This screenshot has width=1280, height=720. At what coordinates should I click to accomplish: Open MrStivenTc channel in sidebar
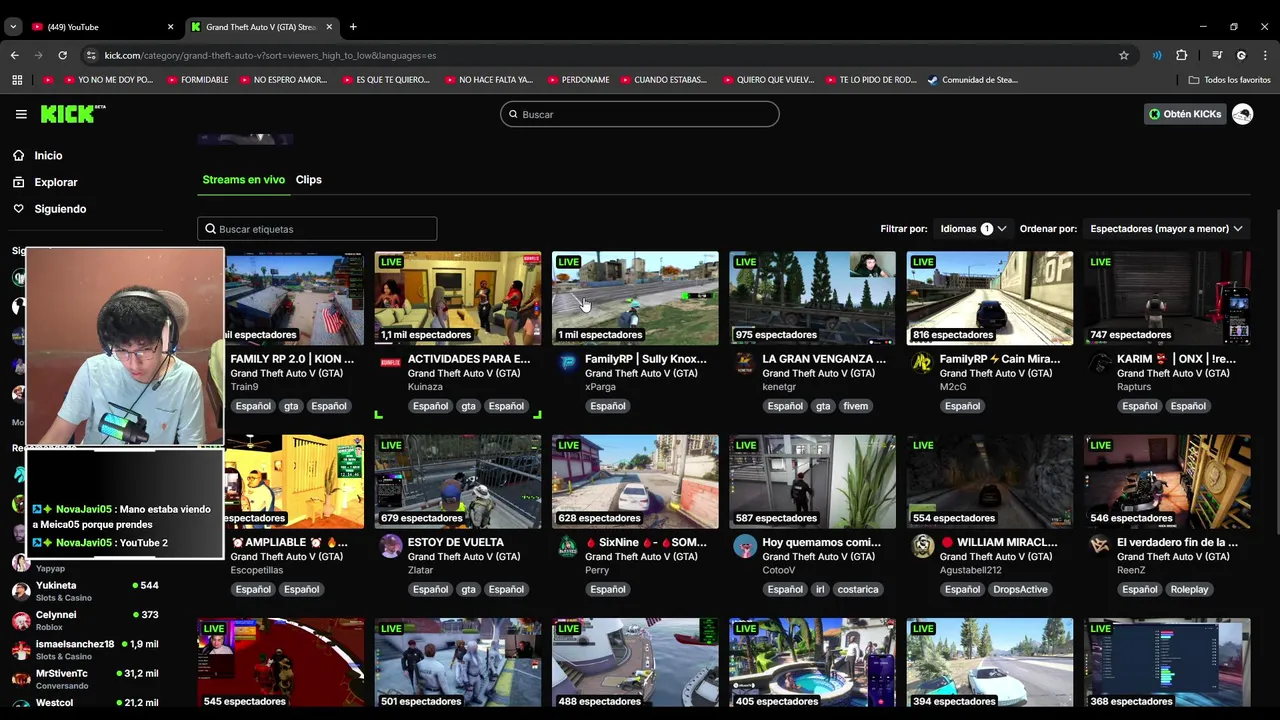[x=85, y=679]
